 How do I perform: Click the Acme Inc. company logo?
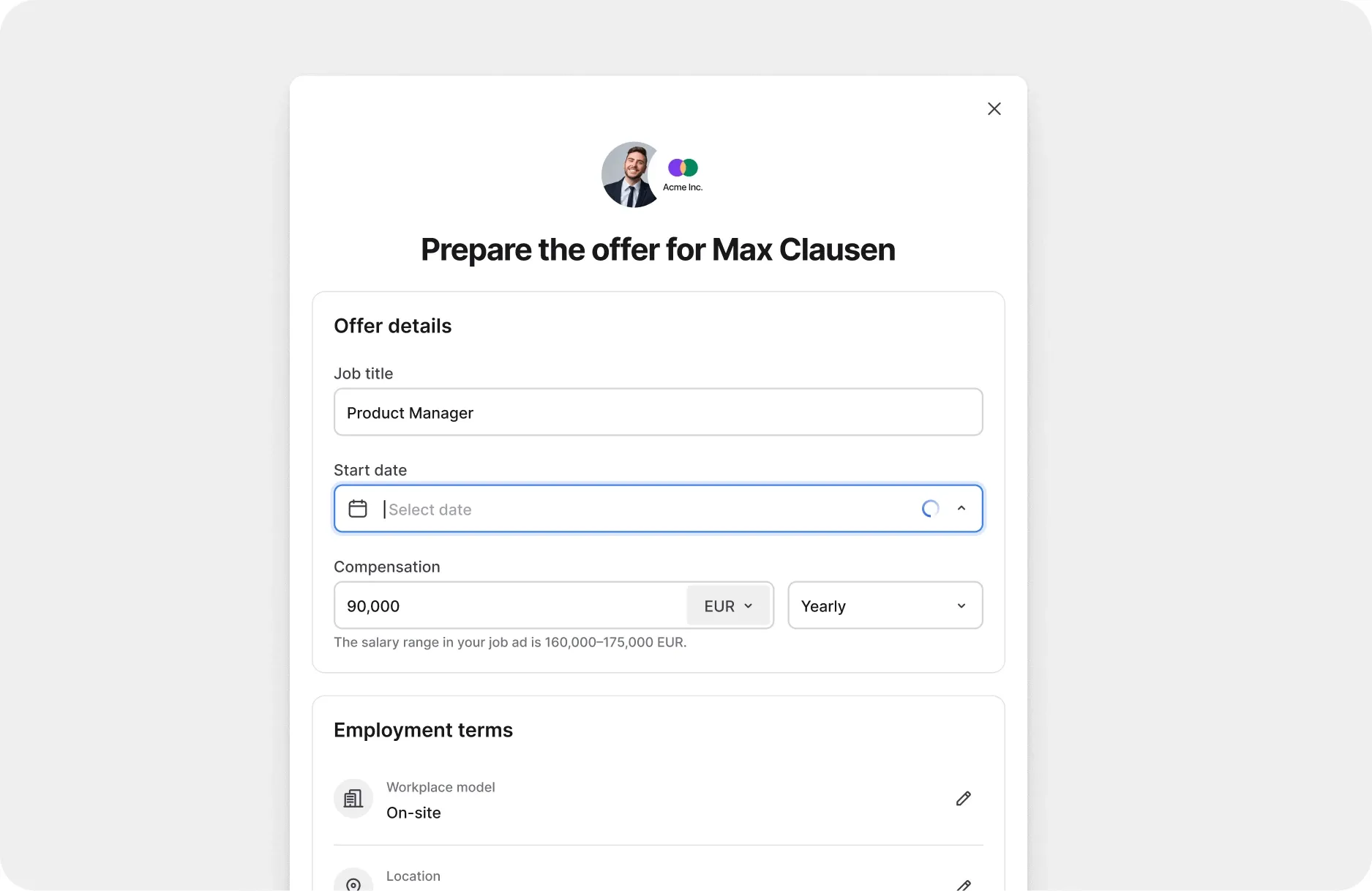(683, 175)
